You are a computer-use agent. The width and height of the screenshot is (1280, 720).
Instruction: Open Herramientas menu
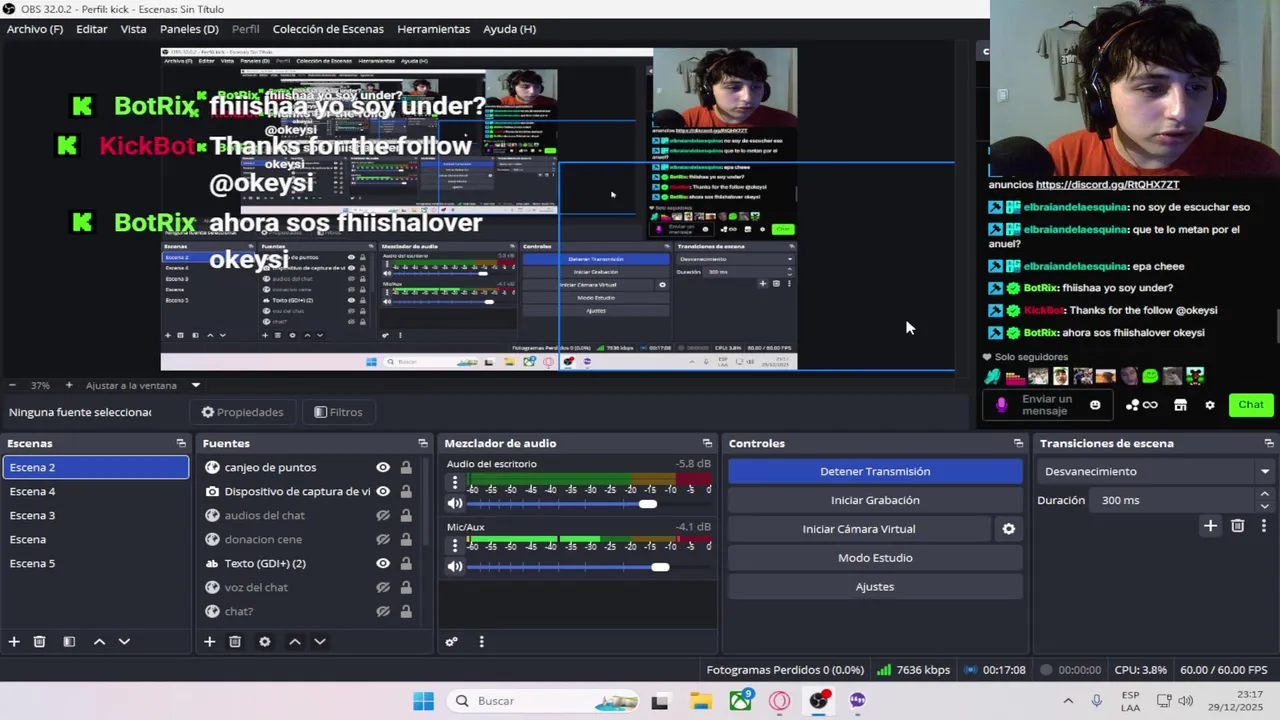tap(433, 29)
